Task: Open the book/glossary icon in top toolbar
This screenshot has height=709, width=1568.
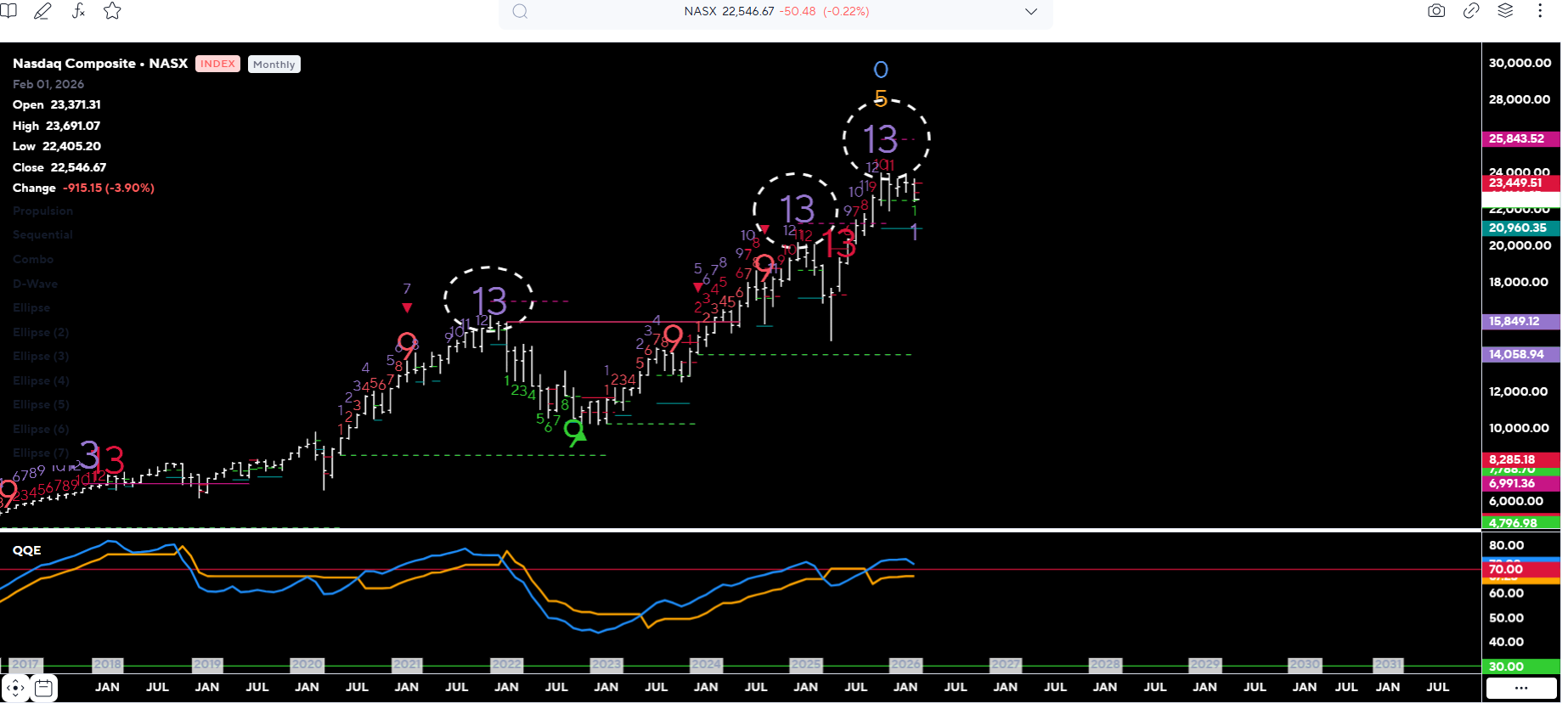Action: (x=8, y=11)
